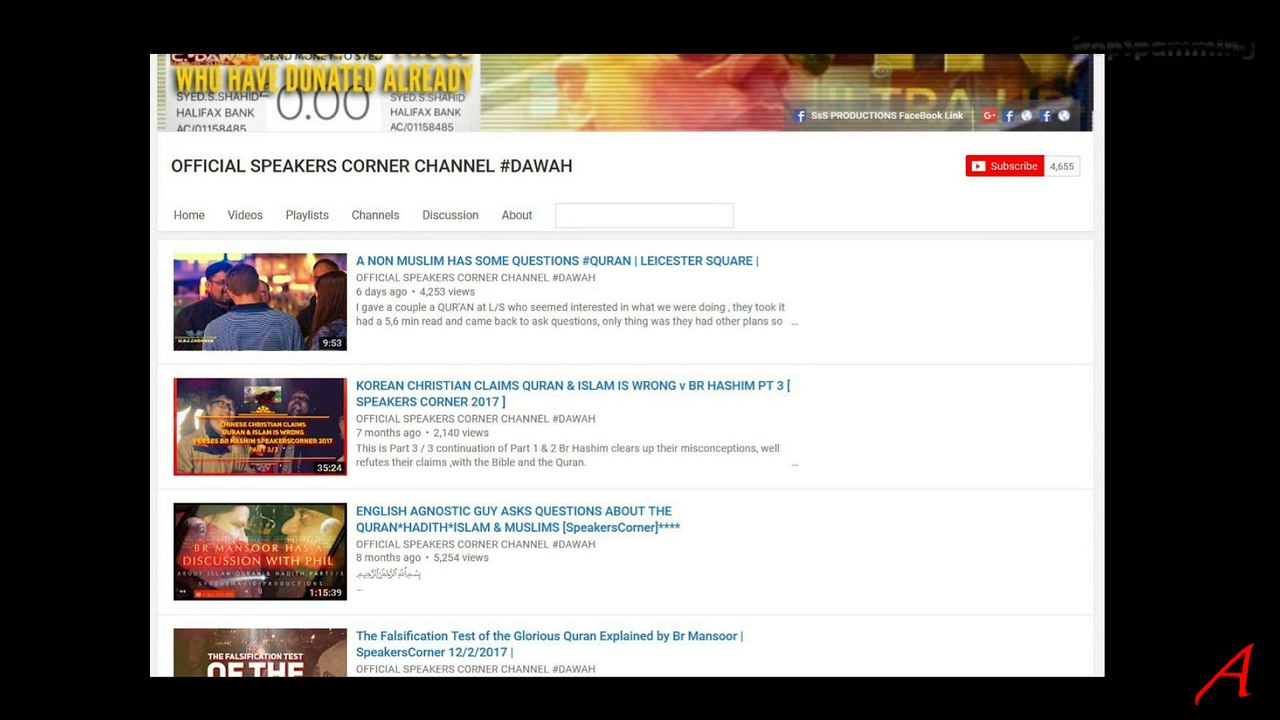Click description starting 'I gave a couple a QUR'AN'
The image size is (1280, 720).
click(570, 315)
